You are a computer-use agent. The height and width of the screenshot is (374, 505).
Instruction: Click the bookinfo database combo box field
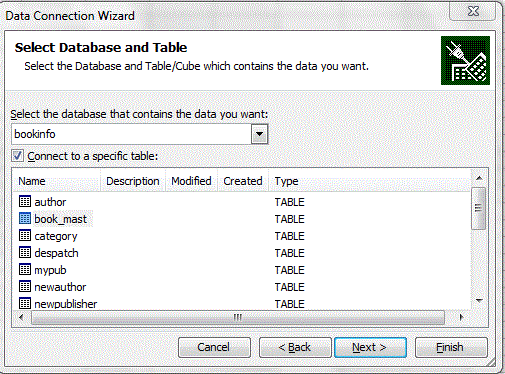coord(139,134)
